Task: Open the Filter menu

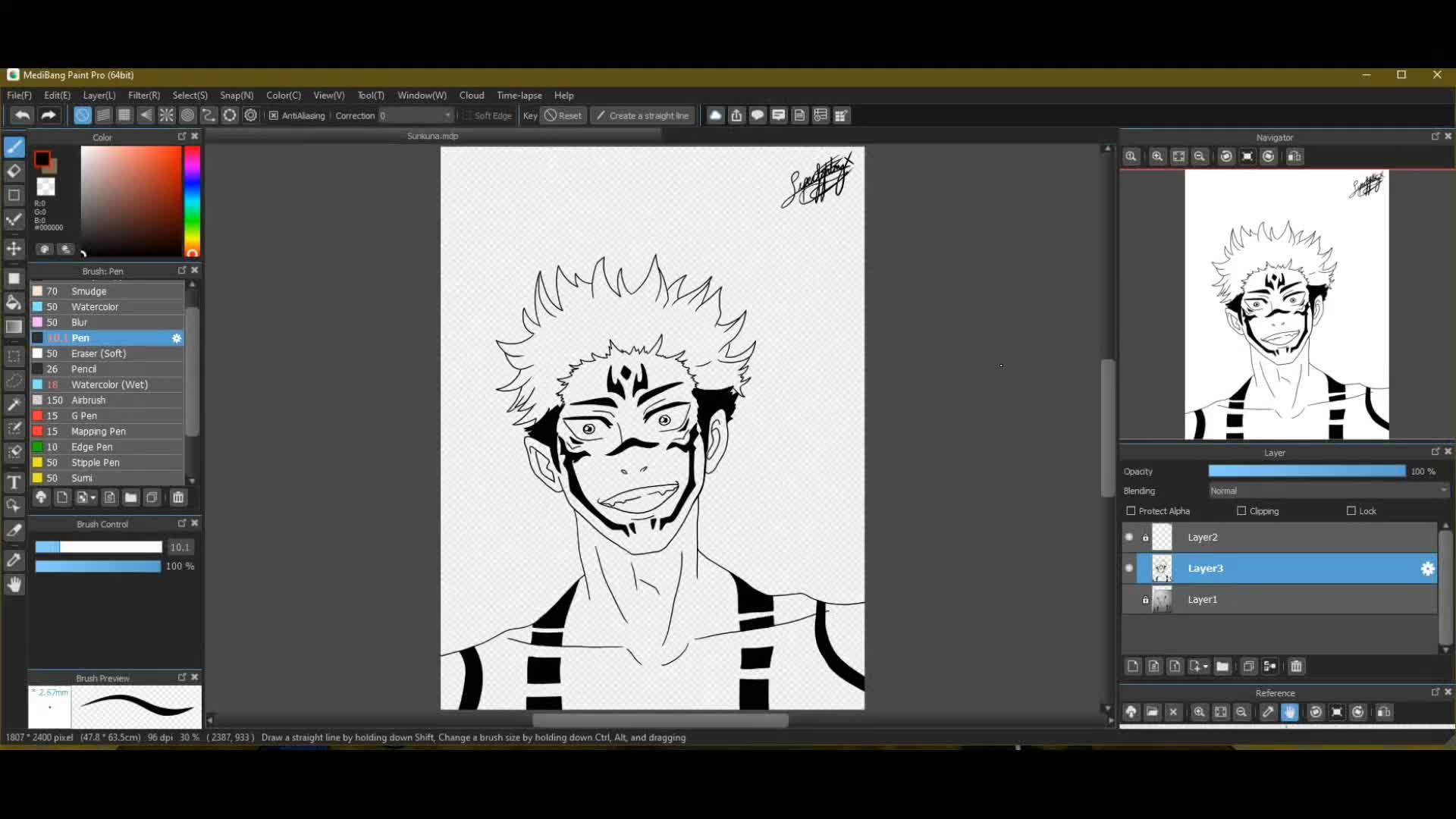Action: (x=144, y=96)
